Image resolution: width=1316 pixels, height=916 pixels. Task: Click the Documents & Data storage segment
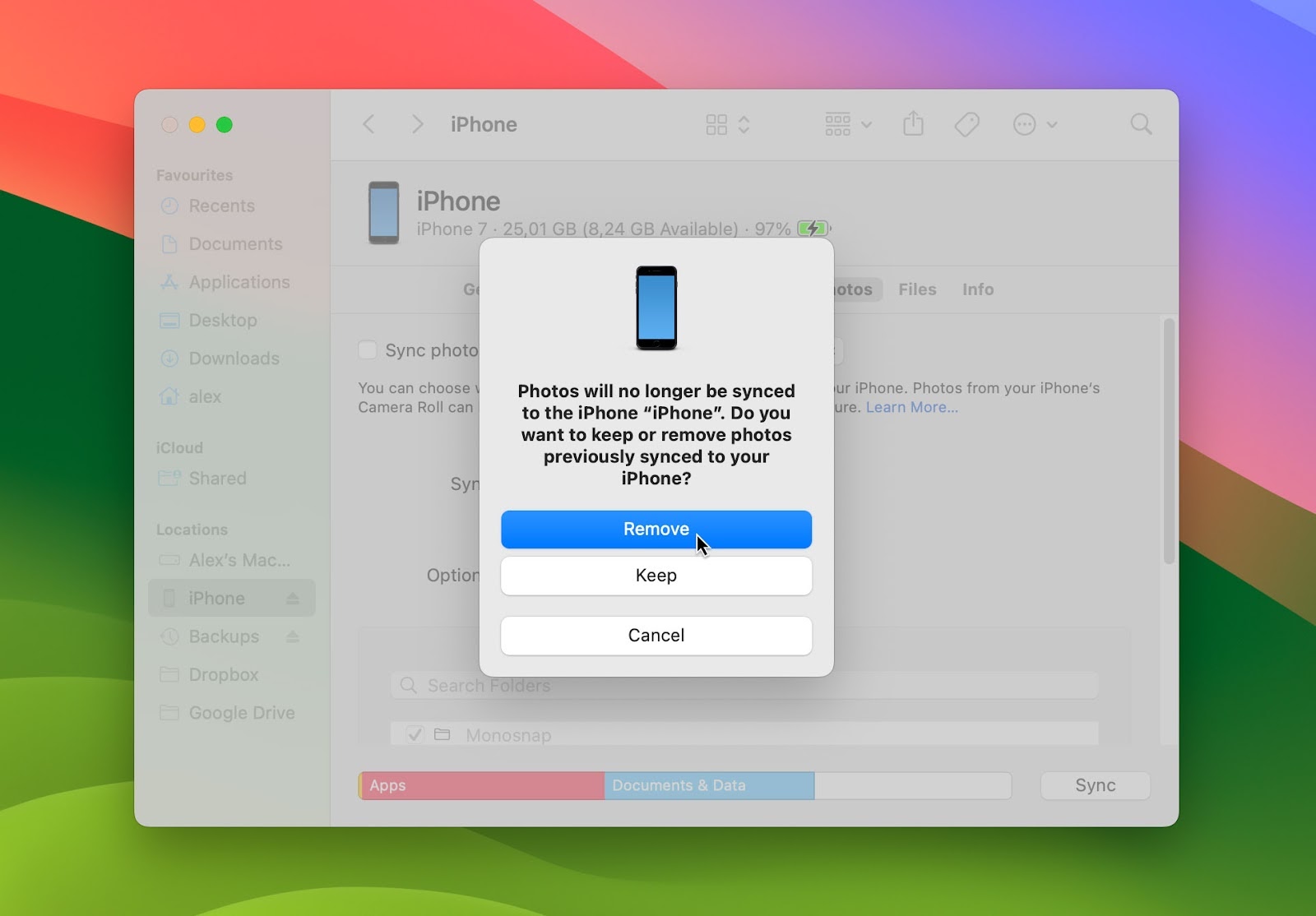click(x=709, y=785)
